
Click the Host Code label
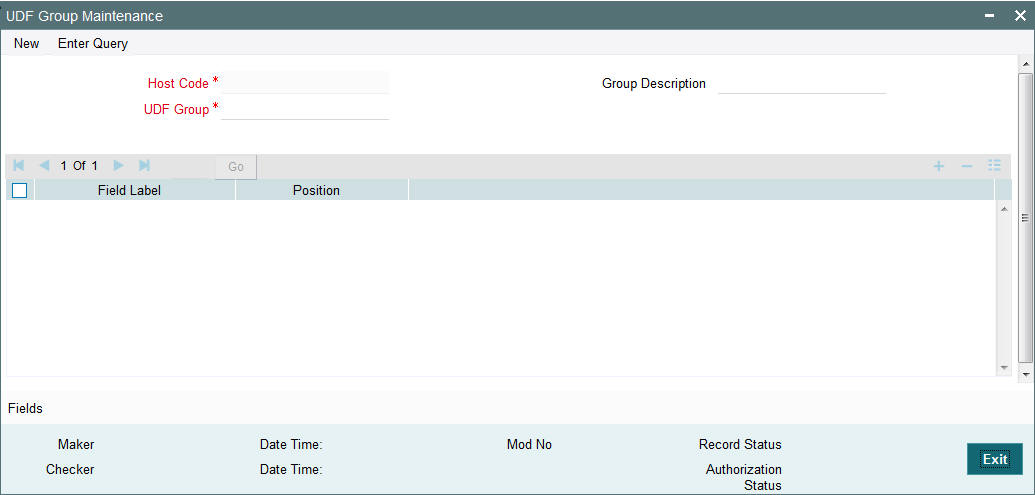click(178, 83)
